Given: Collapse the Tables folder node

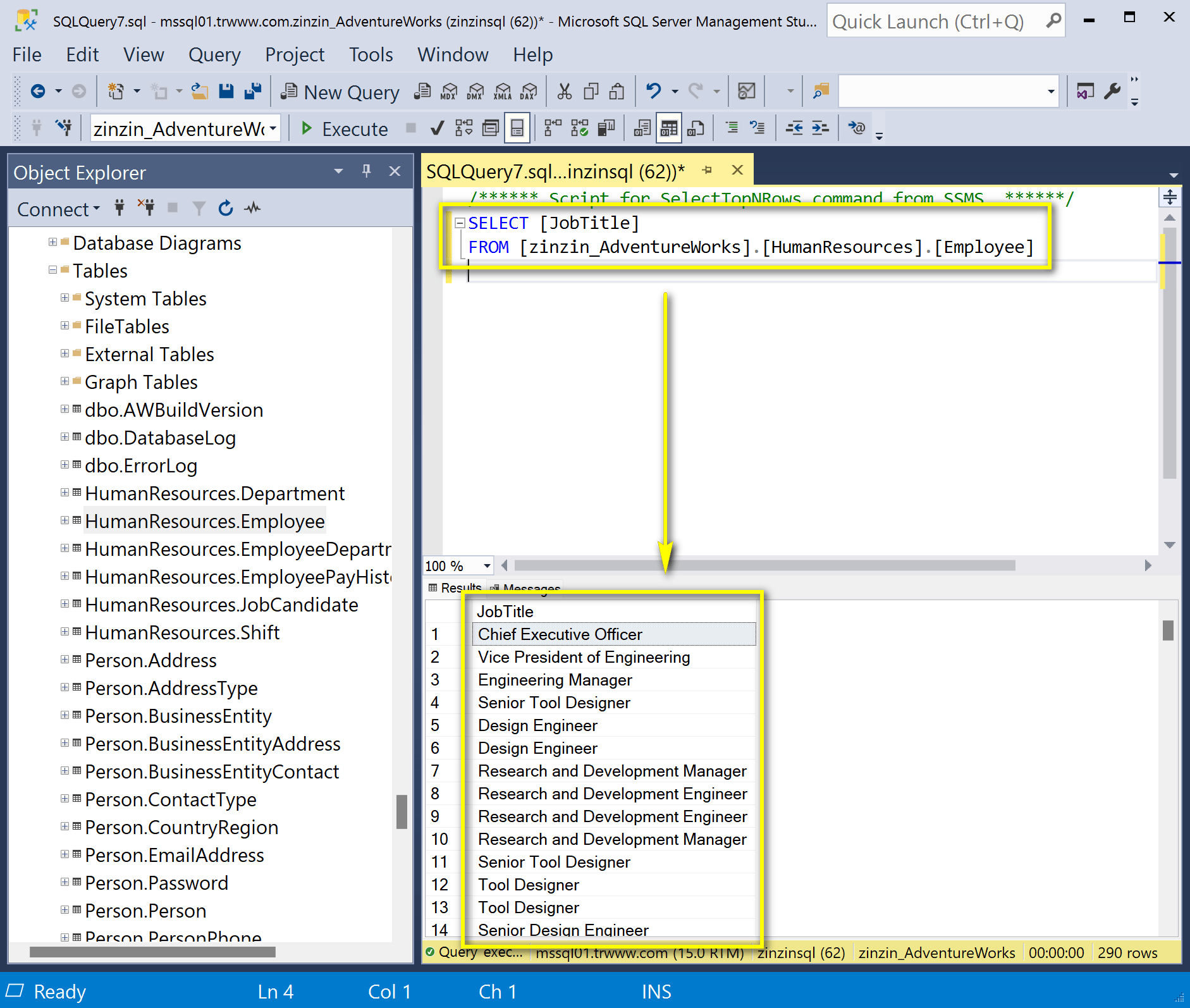Looking at the screenshot, I should click(52, 270).
